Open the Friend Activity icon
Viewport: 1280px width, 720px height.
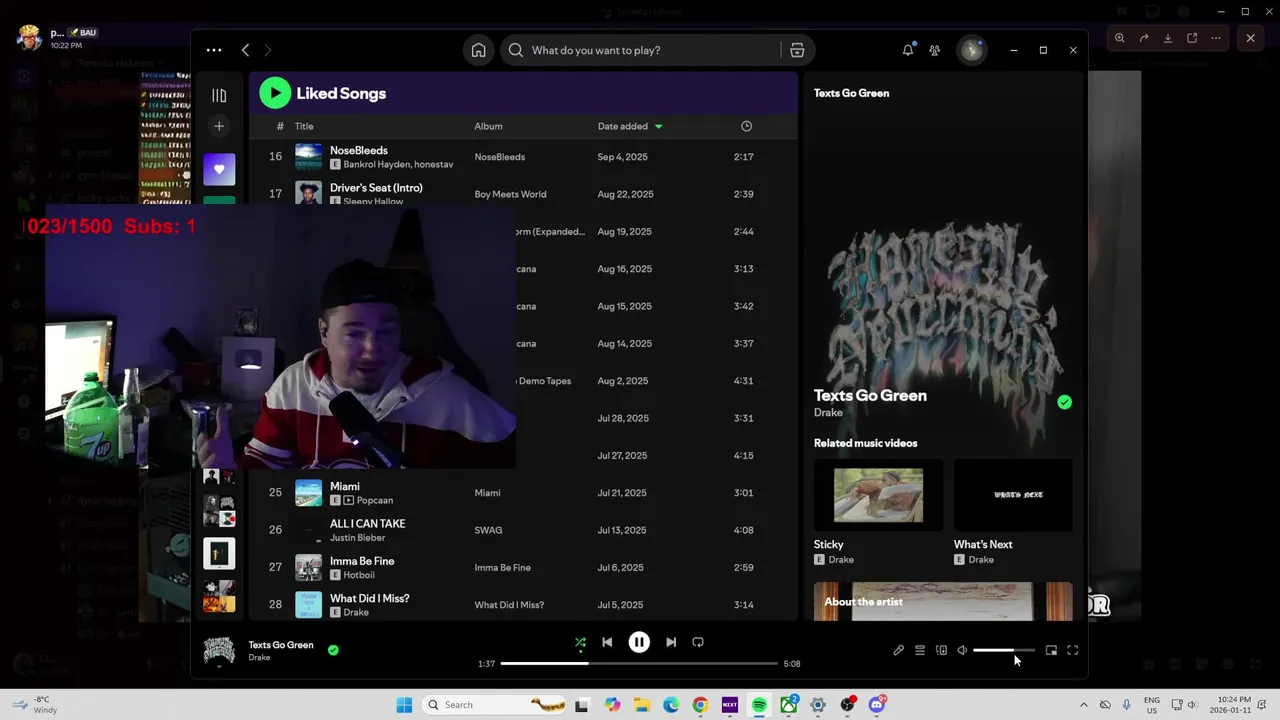point(935,50)
